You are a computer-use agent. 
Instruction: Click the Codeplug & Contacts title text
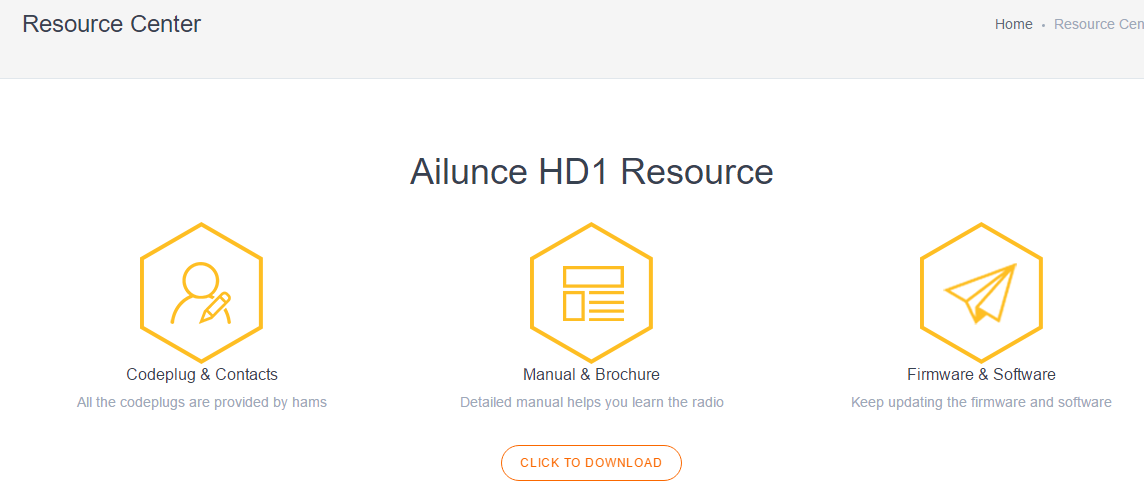click(202, 374)
